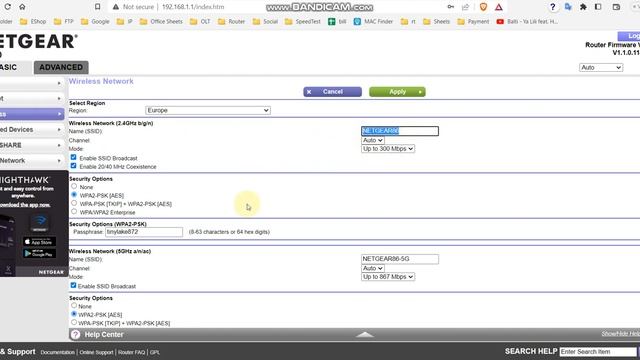The width and height of the screenshot is (640, 360).
Task: Switch to the ADVANCED tab
Action: click(61, 67)
